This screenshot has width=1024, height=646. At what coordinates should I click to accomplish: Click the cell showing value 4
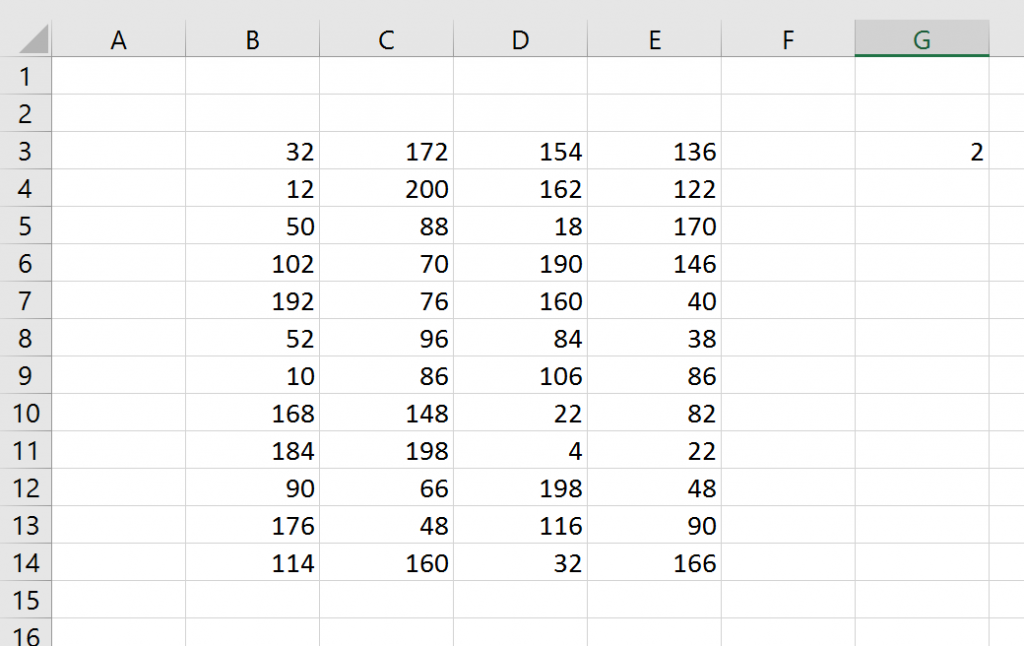[x=520, y=451]
